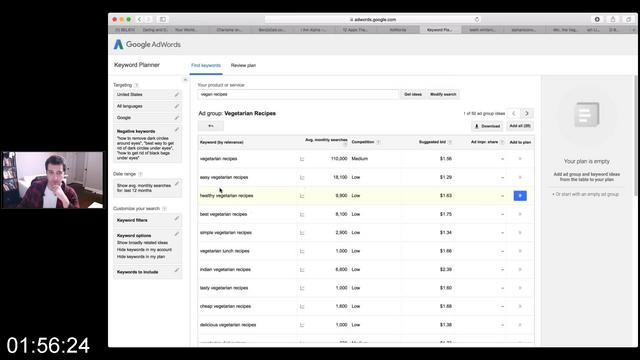
Task: Click Safari address bar adwords.google.com
Action: point(373,20)
